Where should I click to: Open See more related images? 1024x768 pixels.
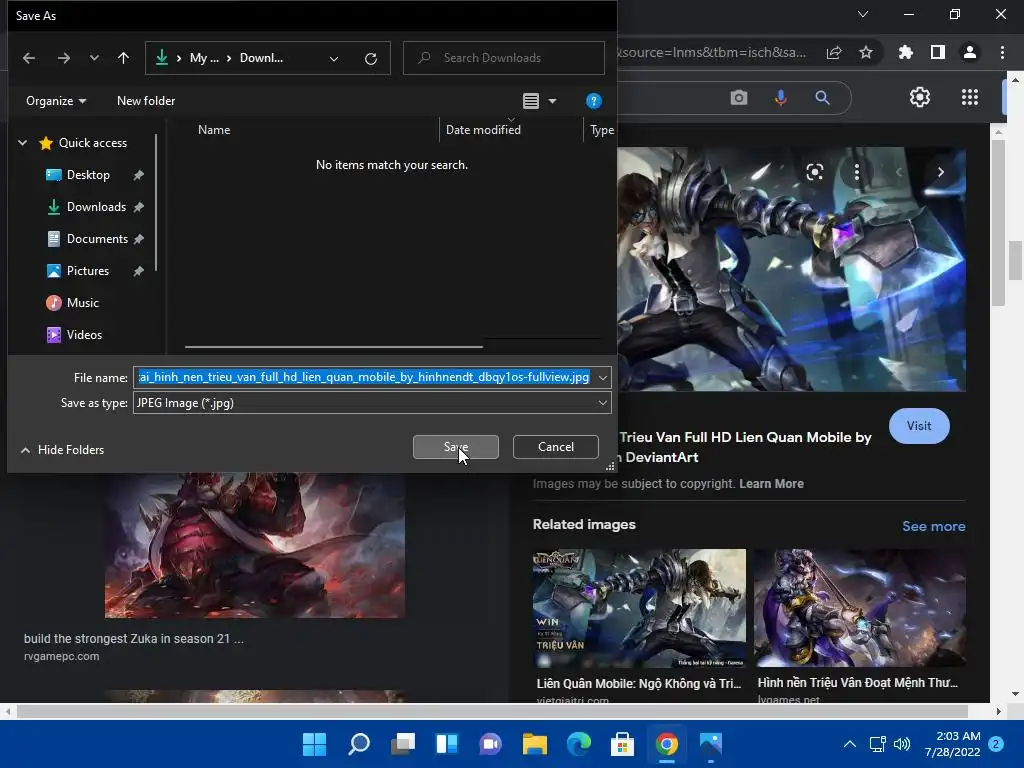(x=933, y=526)
